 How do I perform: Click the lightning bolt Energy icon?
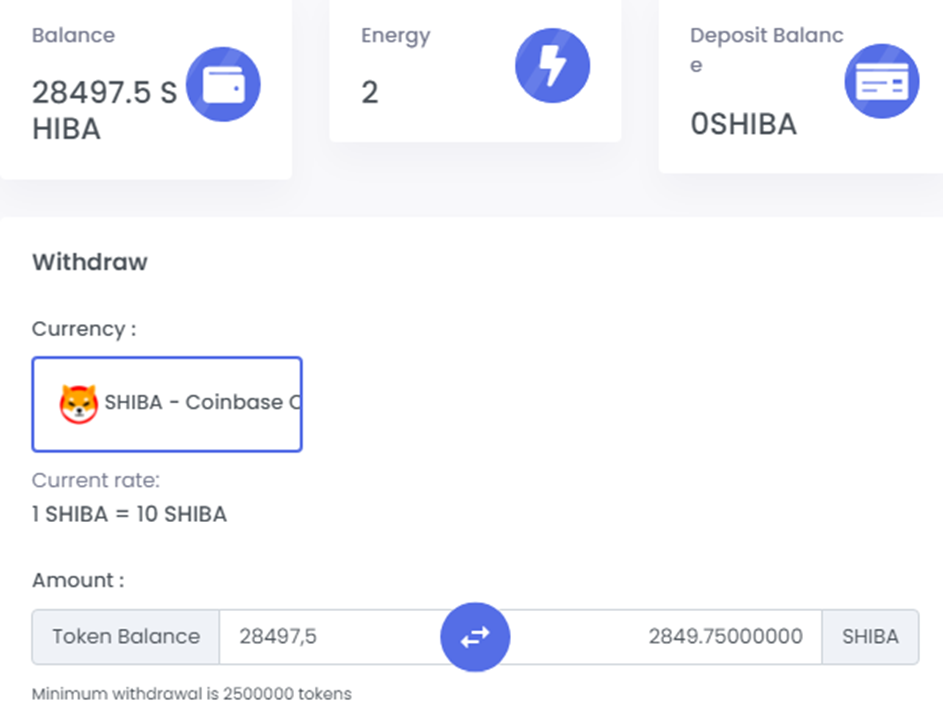(x=552, y=66)
